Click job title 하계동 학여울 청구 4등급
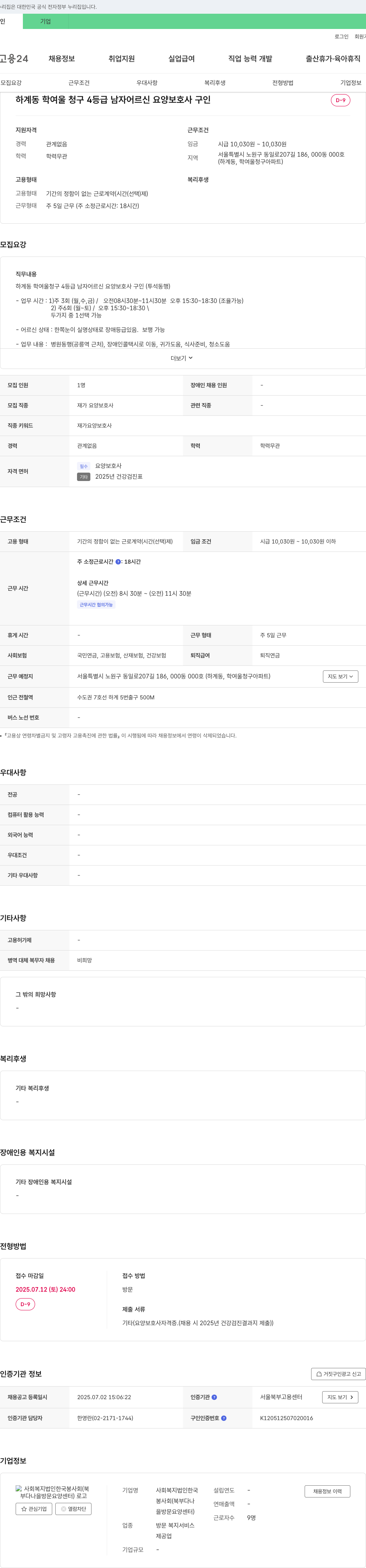The width and height of the screenshot is (366, 1568). click(113, 100)
